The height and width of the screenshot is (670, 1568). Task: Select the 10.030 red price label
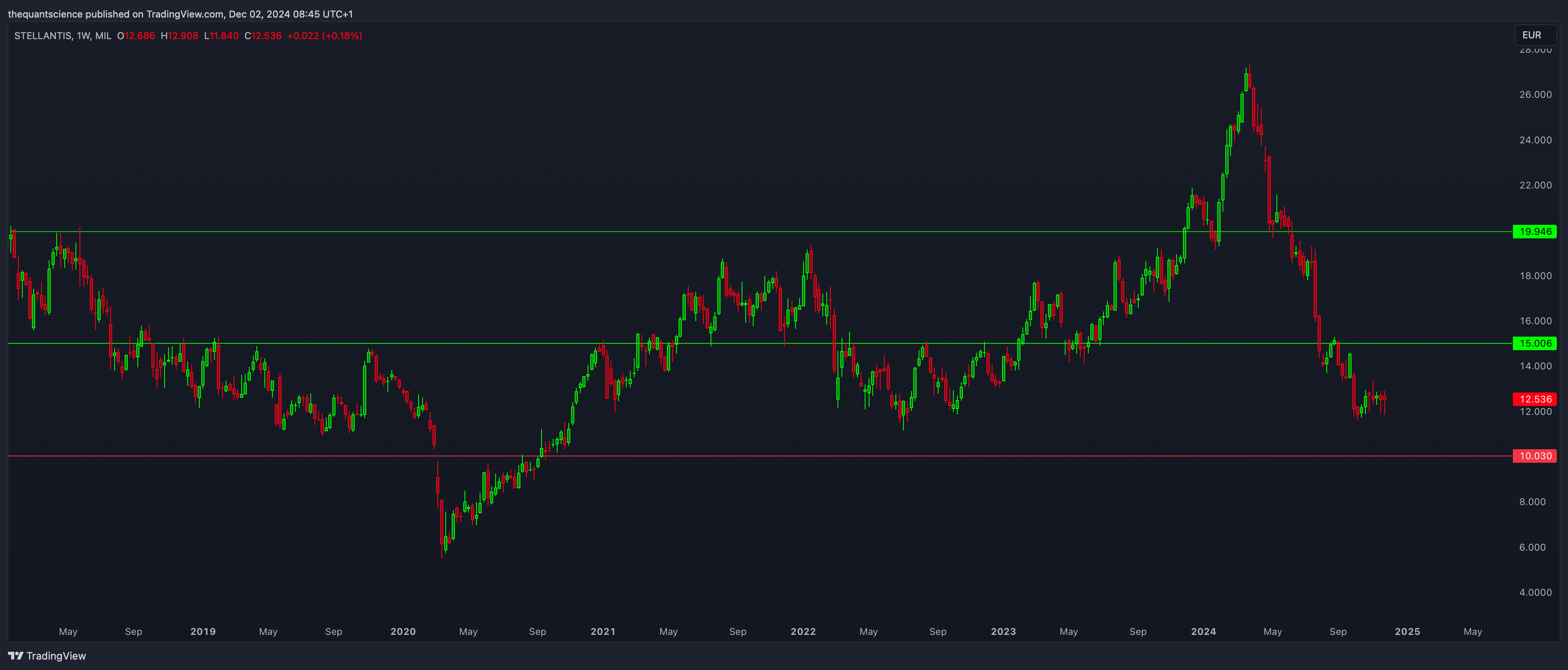1534,456
